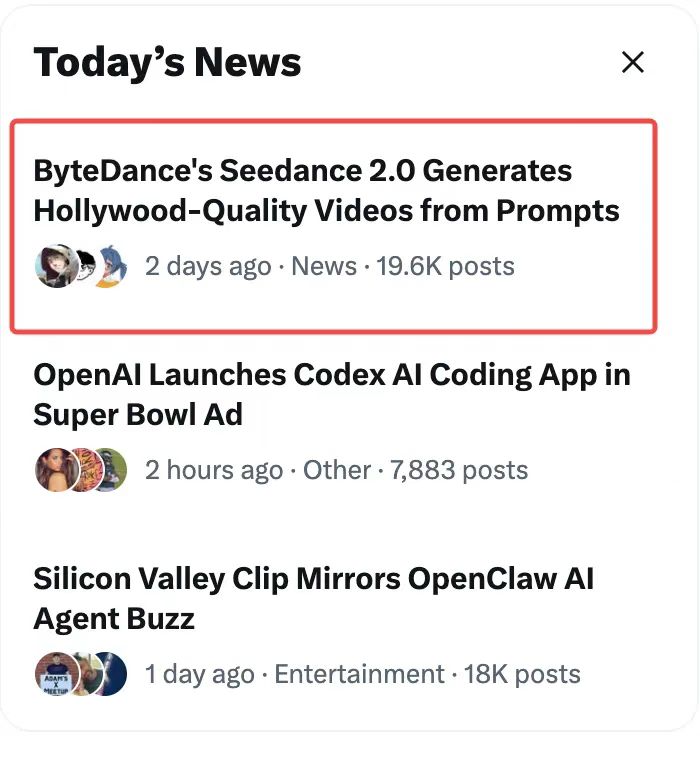This screenshot has height=762, width=700.
Task: Click first avatar under Silicon Valley Clip story
Action: (x=54, y=674)
